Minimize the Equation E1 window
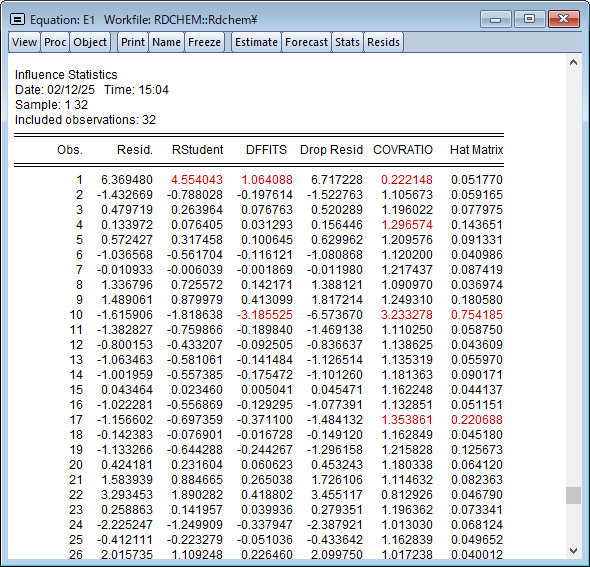 point(496,19)
